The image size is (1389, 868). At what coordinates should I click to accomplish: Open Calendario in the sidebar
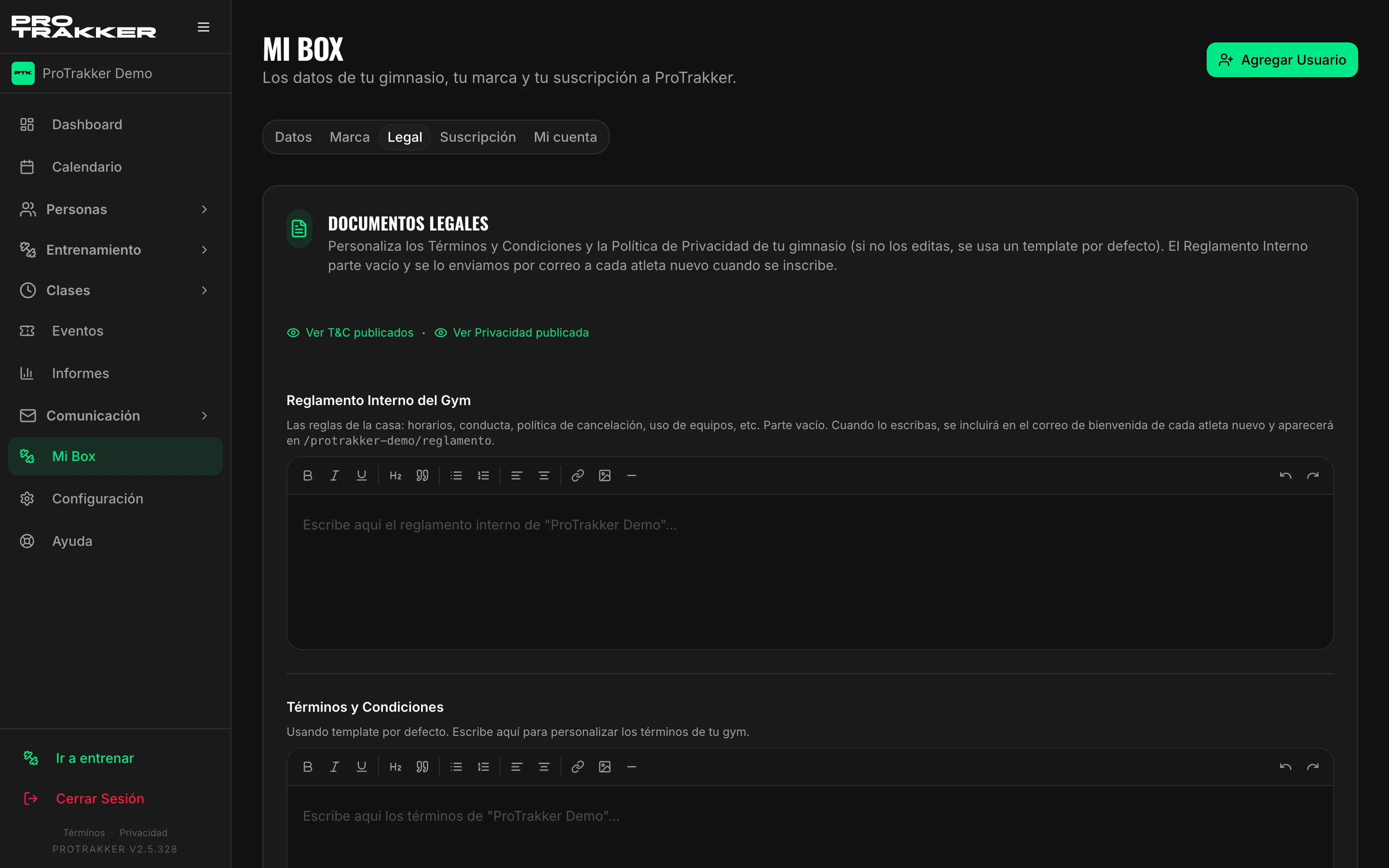[115, 167]
